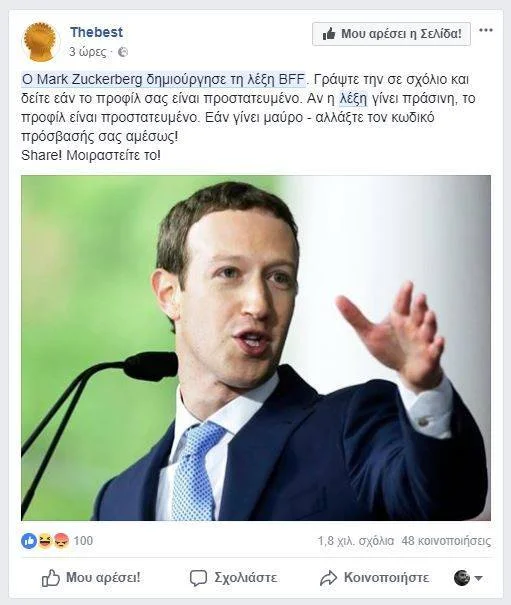
Task: Click the blue Like reaction icon
Action: (29, 541)
